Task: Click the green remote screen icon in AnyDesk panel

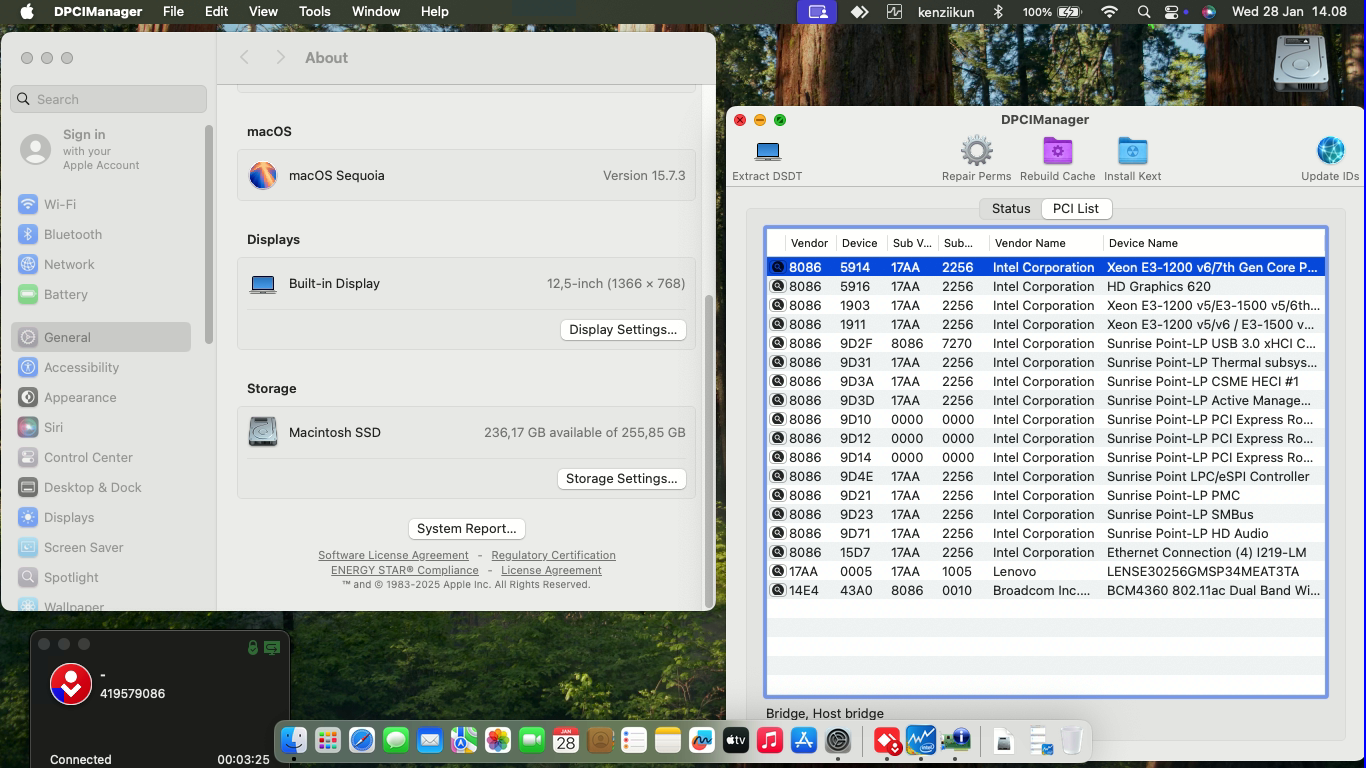Action: click(272, 647)
